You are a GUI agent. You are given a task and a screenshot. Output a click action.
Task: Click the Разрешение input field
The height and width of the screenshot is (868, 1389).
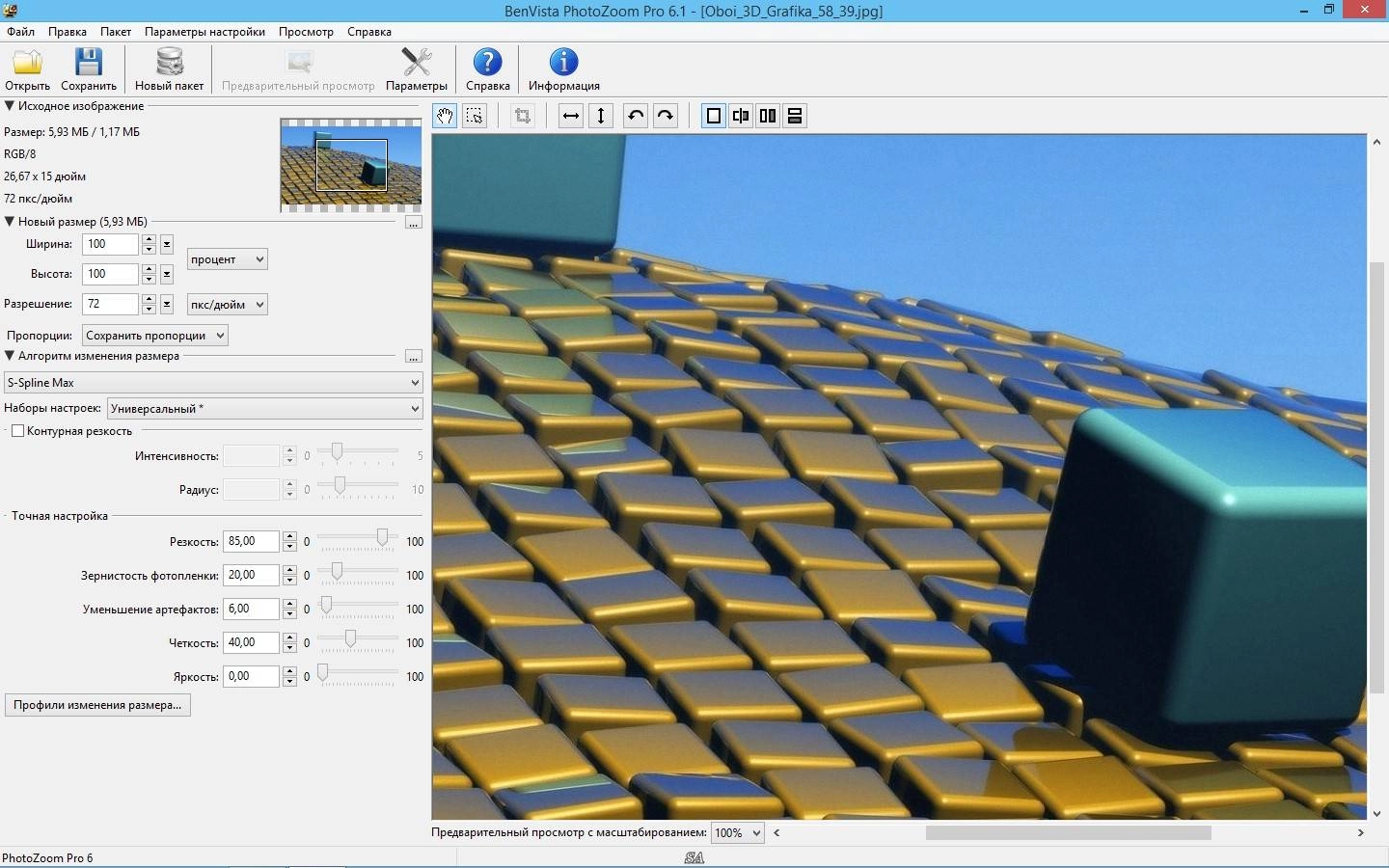pos(110,304)
